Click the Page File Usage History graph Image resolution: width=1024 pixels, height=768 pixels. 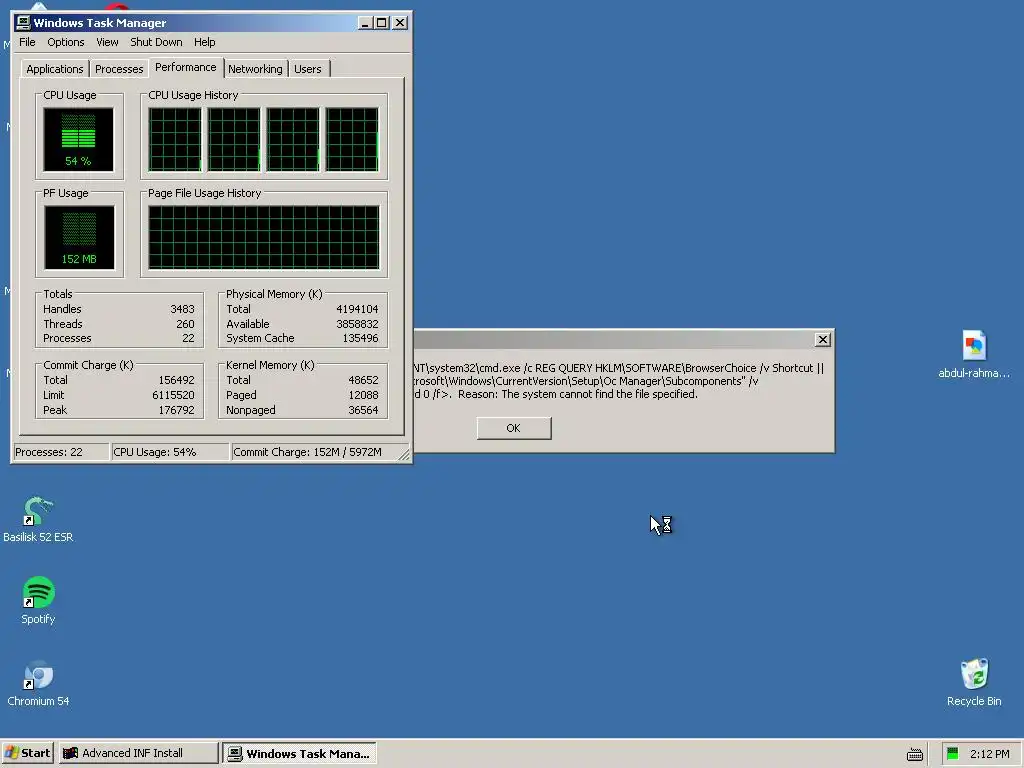264,238
